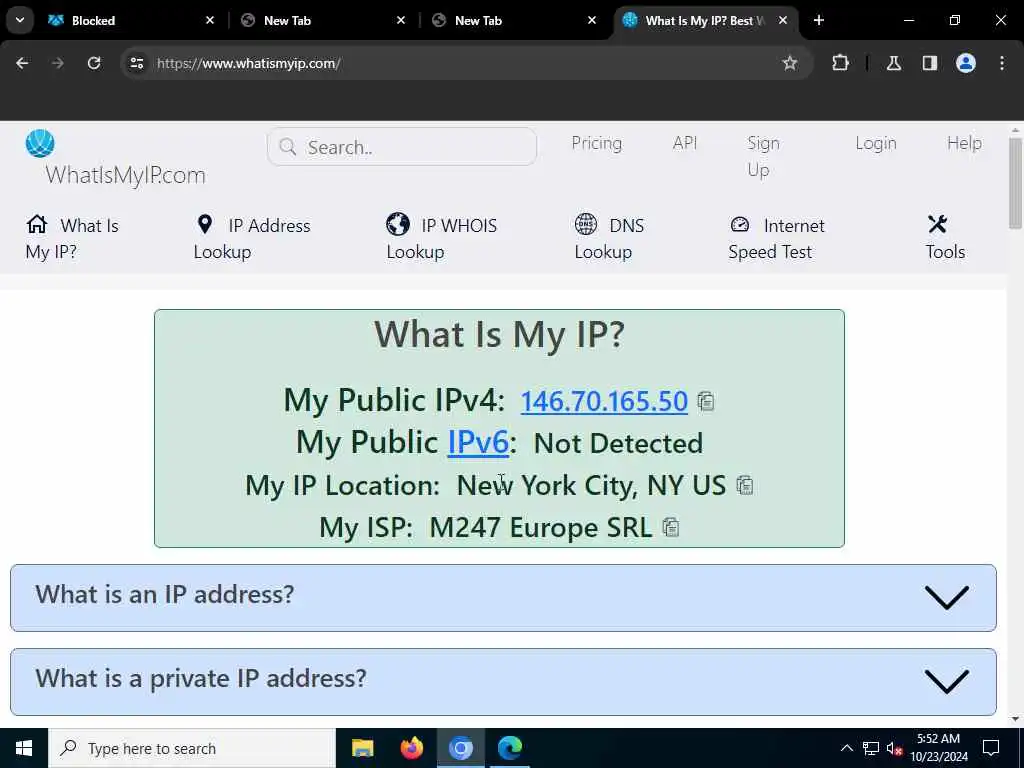
Task: Open the Chrome three-dot menu
Action: [x=1002, y=63]
